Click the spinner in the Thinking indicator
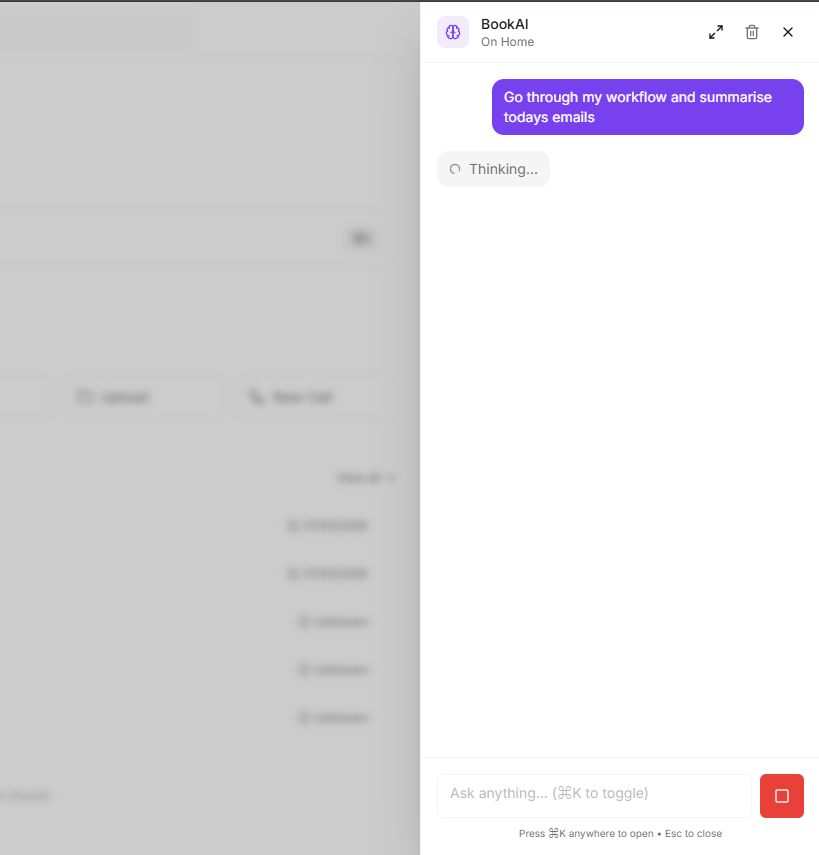The image size is (819, 855). 455,169
